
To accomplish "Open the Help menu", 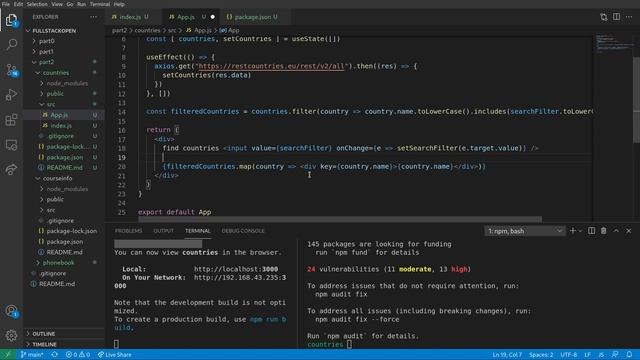I will (119, 4).
